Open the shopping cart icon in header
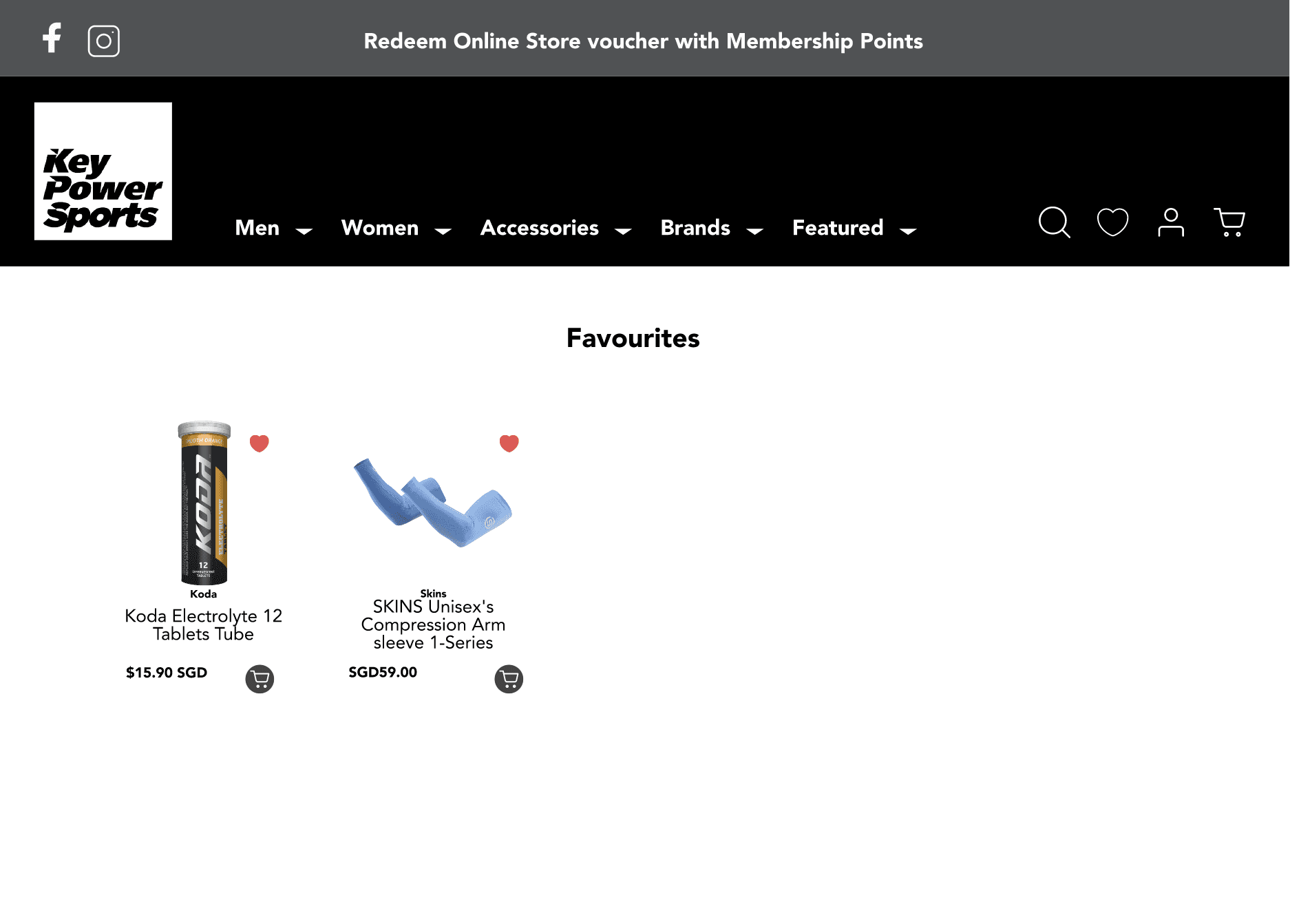 (x=1229, y=222)
